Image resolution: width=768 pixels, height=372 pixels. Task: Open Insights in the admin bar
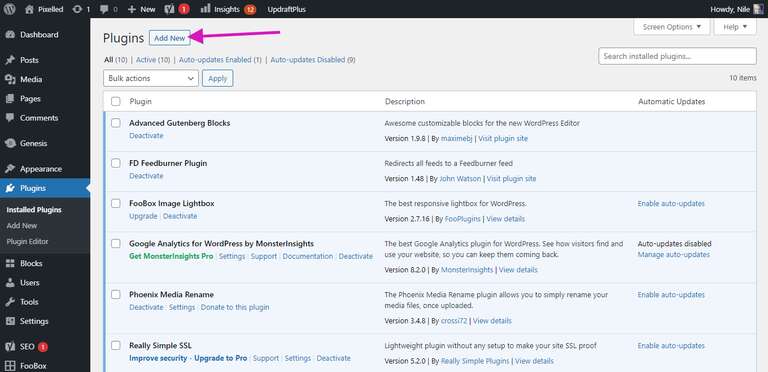[x=228, y=9]
